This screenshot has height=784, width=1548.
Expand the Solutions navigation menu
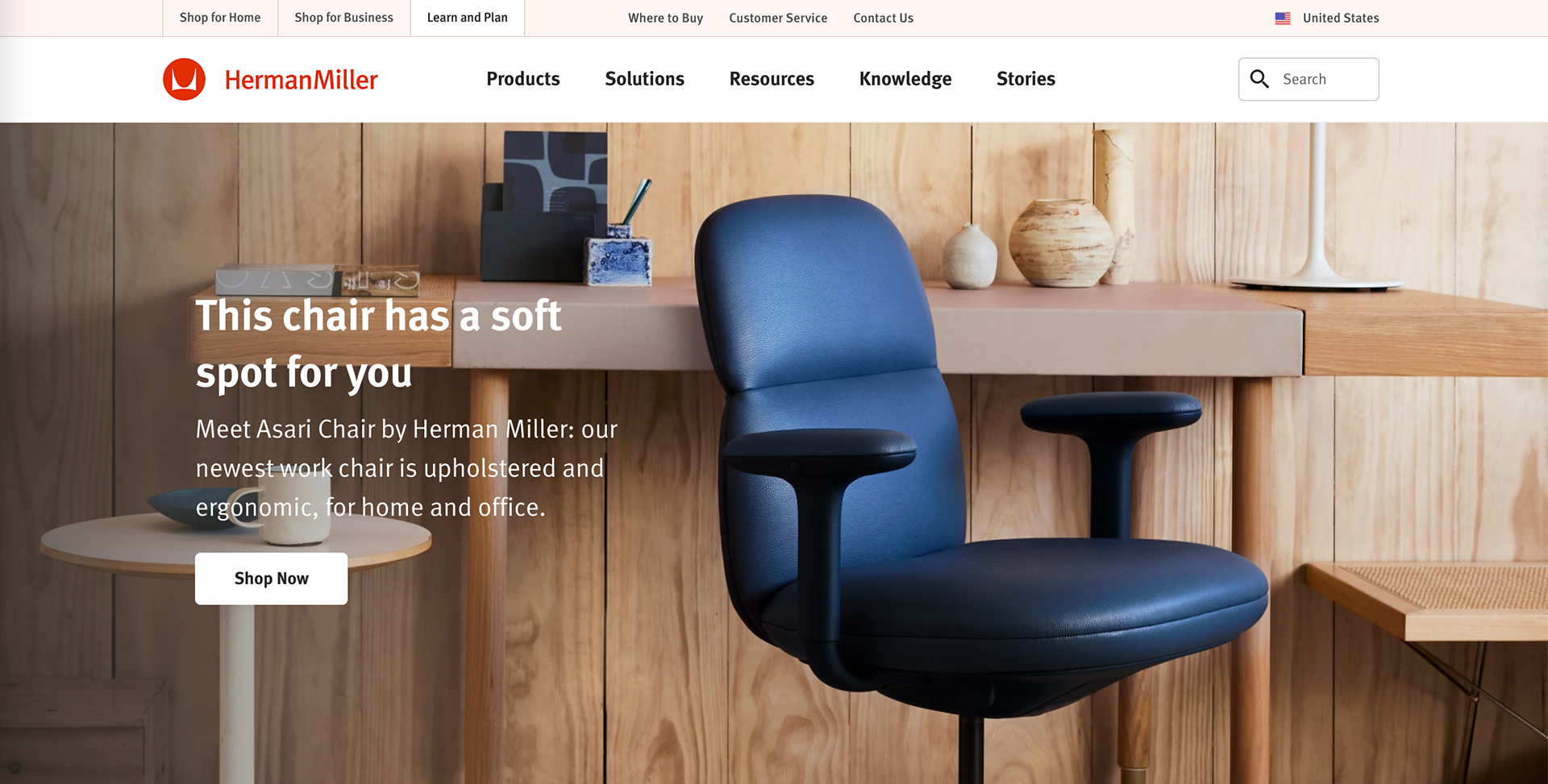pos(645,79)
